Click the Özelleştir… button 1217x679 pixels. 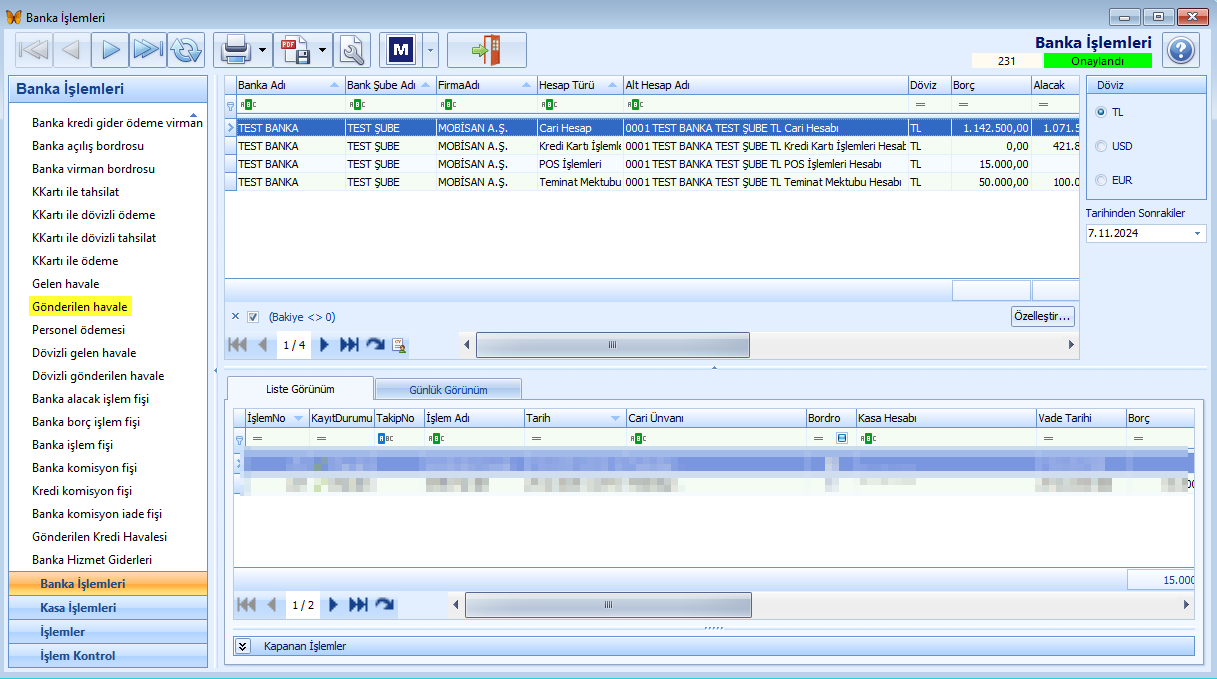(1043, 316)
